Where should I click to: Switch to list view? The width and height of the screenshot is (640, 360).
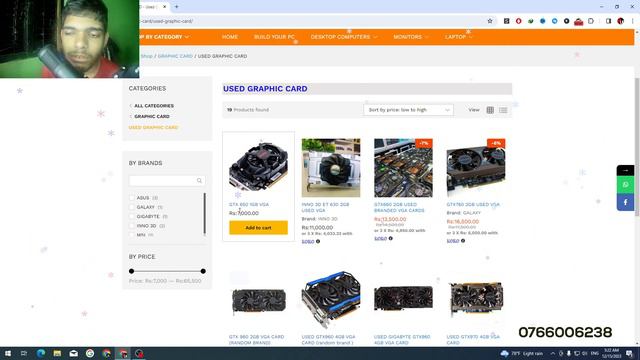(x=503, y=110)
